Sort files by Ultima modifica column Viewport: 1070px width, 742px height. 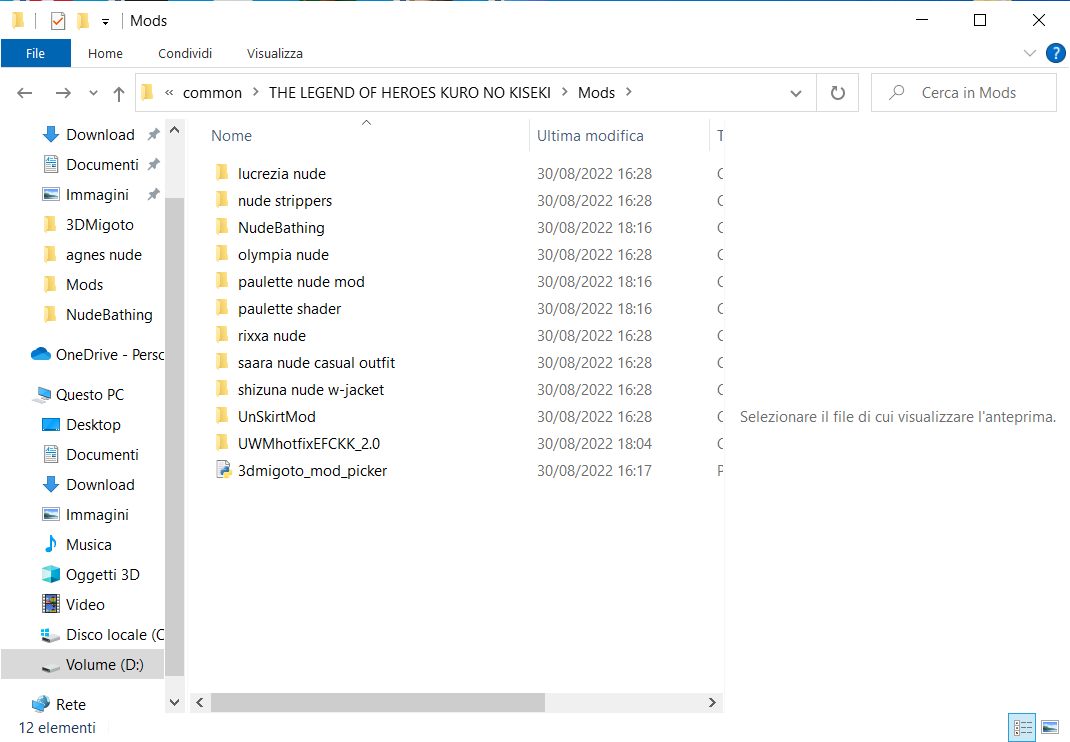[590, 136]
